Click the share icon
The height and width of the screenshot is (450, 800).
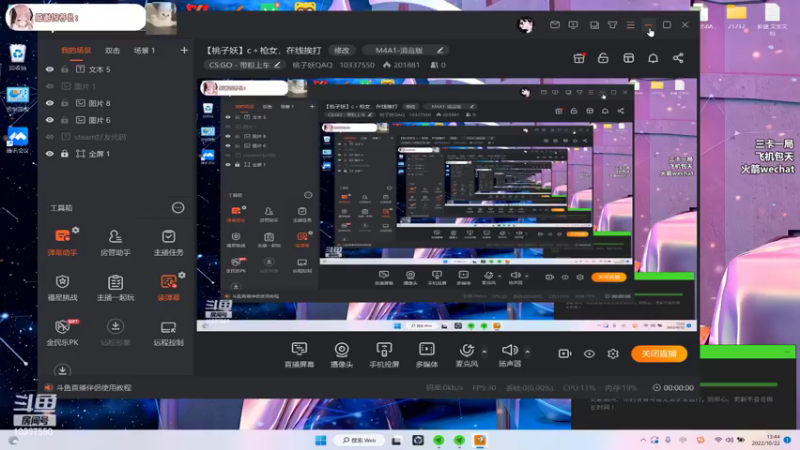(x=678, y=58)
